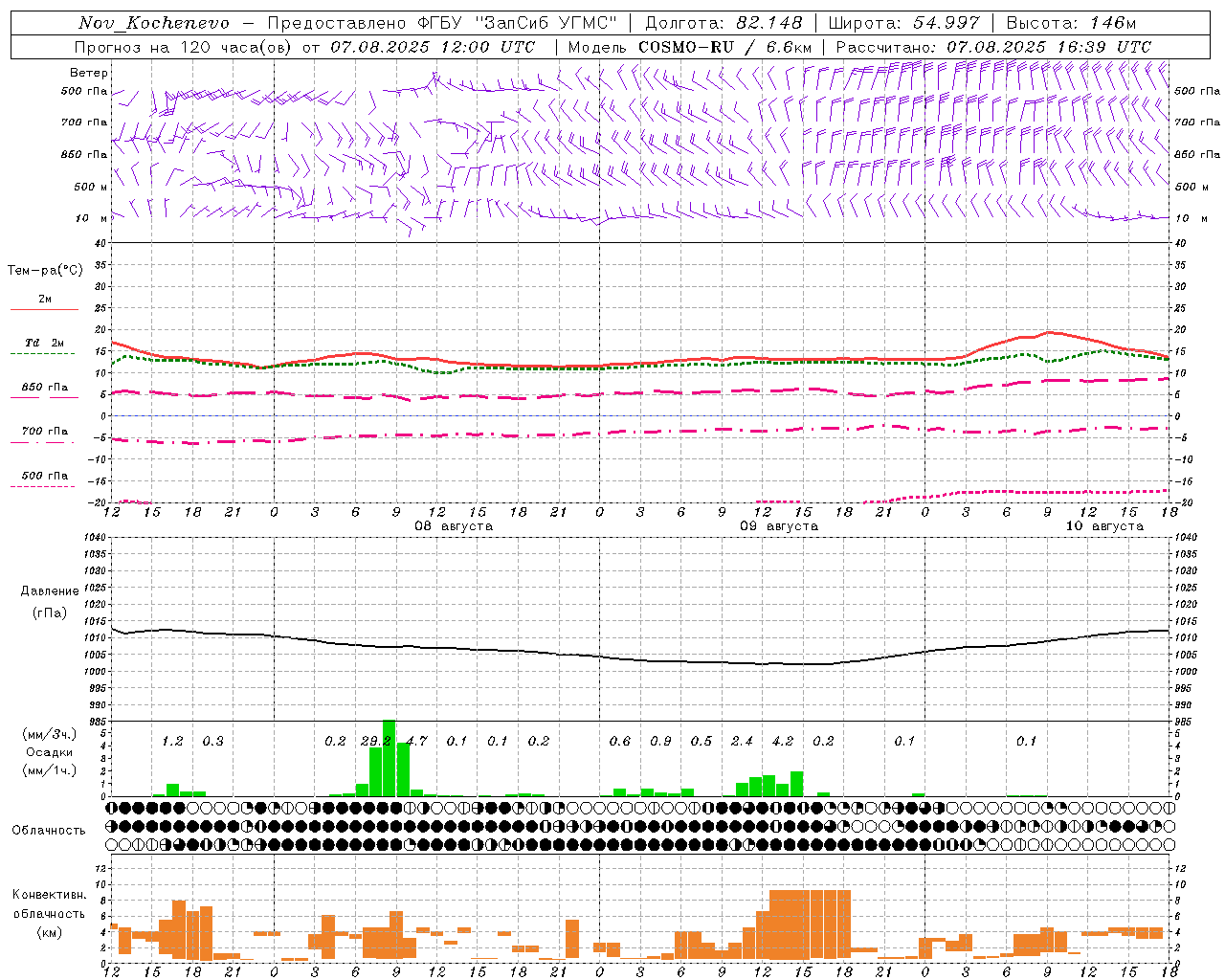Viewport: 1225px width, 980px height.
Task: Click the 'Рассчитано: 07.08.2025 16:39 UTC' timestamp
Action: point(993,47)
